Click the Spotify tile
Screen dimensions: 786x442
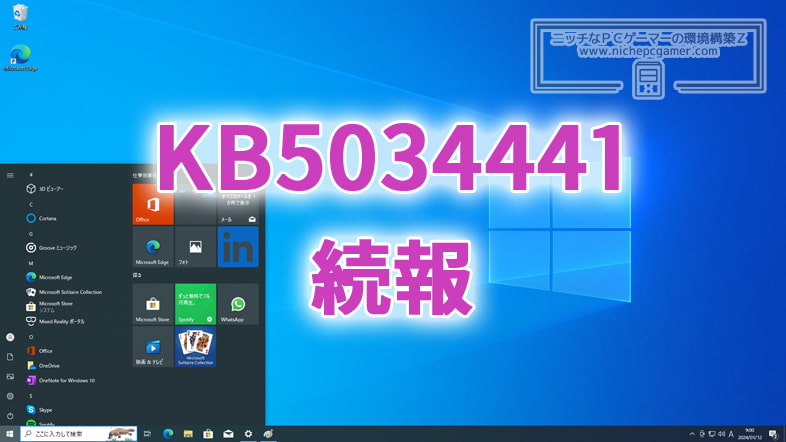click(x=195, y=304)
